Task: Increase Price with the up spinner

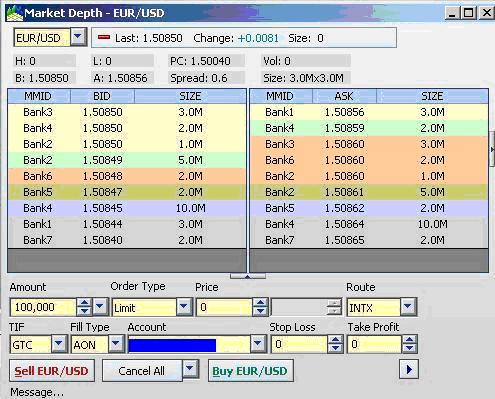Action: 260,303
